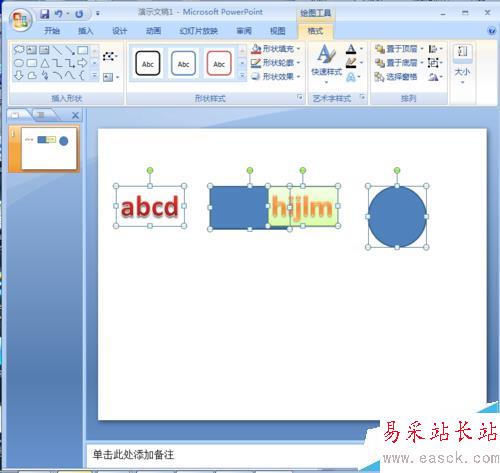Click 置于顶层 bring to front
Screen dimensions: 500x473
click(x=399, y=49)
